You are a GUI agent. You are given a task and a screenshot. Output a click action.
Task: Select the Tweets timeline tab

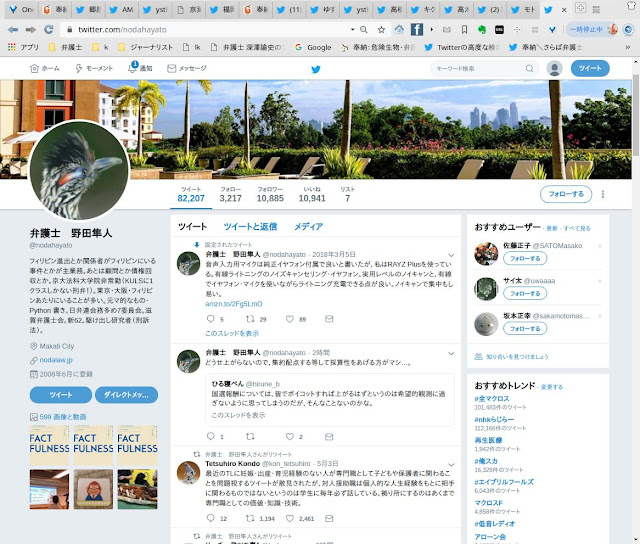[192, 226]
